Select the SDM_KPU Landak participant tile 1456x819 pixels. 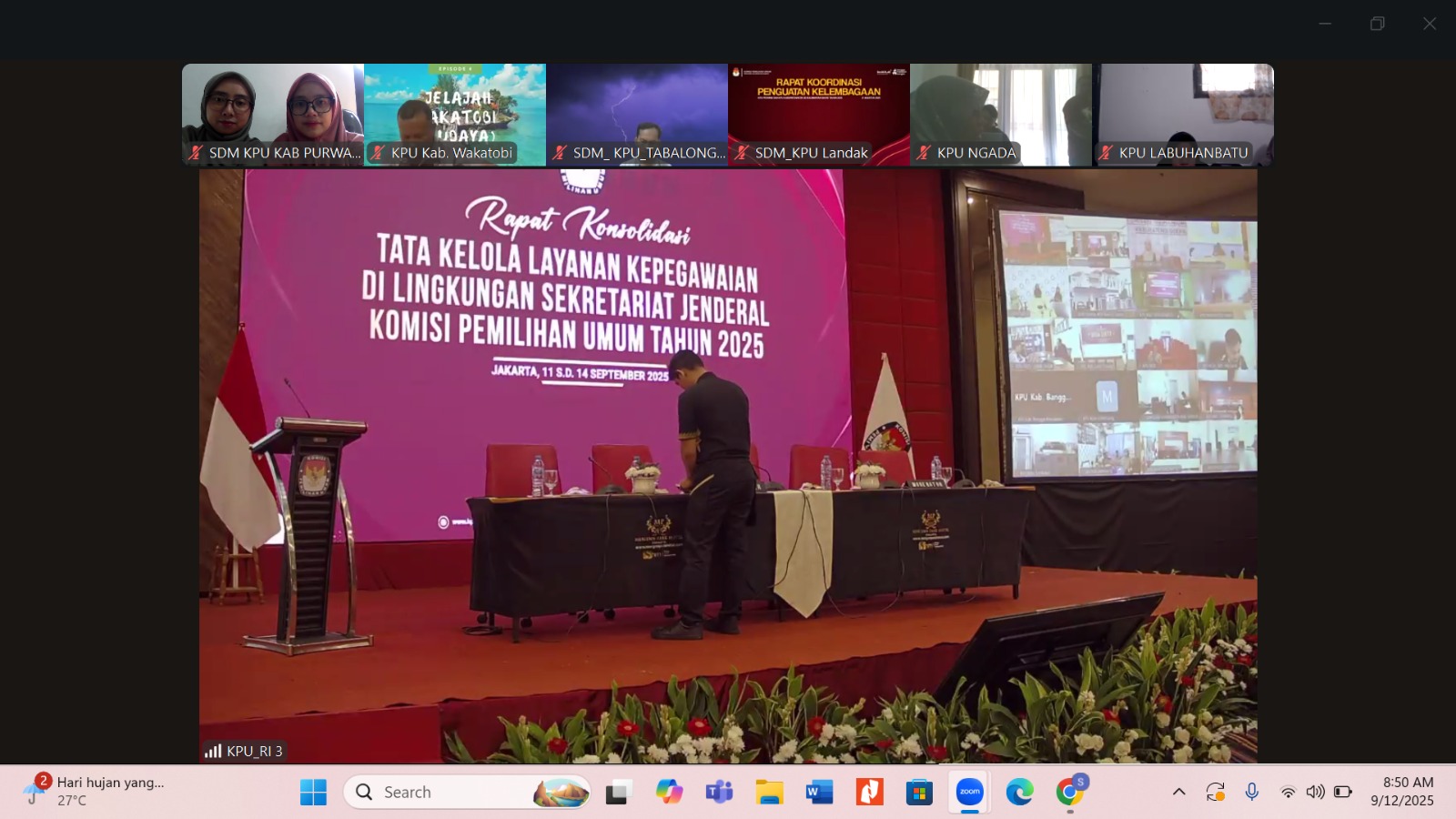pyautogui.click(x=819, y=114)
